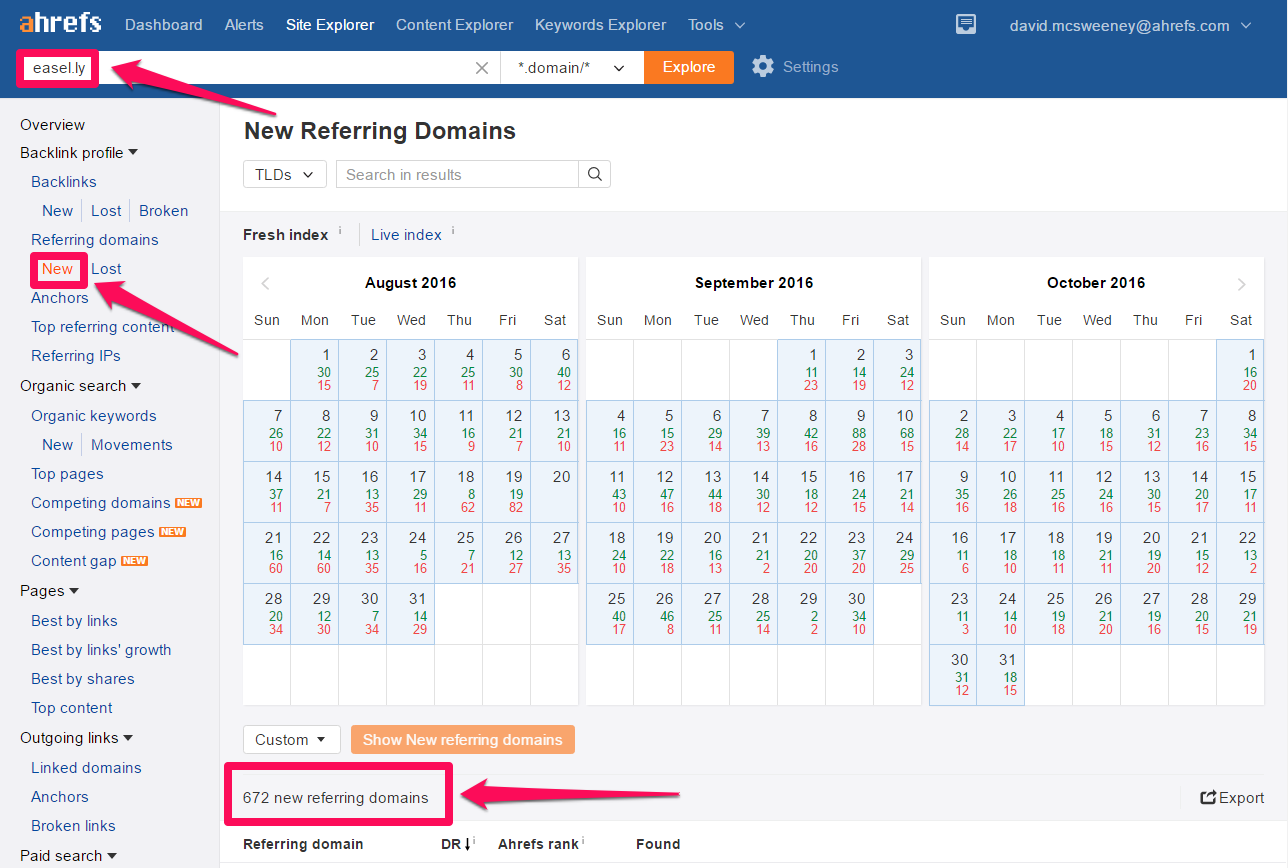Click the Found column header
This screenshot has width=1288, height=868.
(658, 844)
